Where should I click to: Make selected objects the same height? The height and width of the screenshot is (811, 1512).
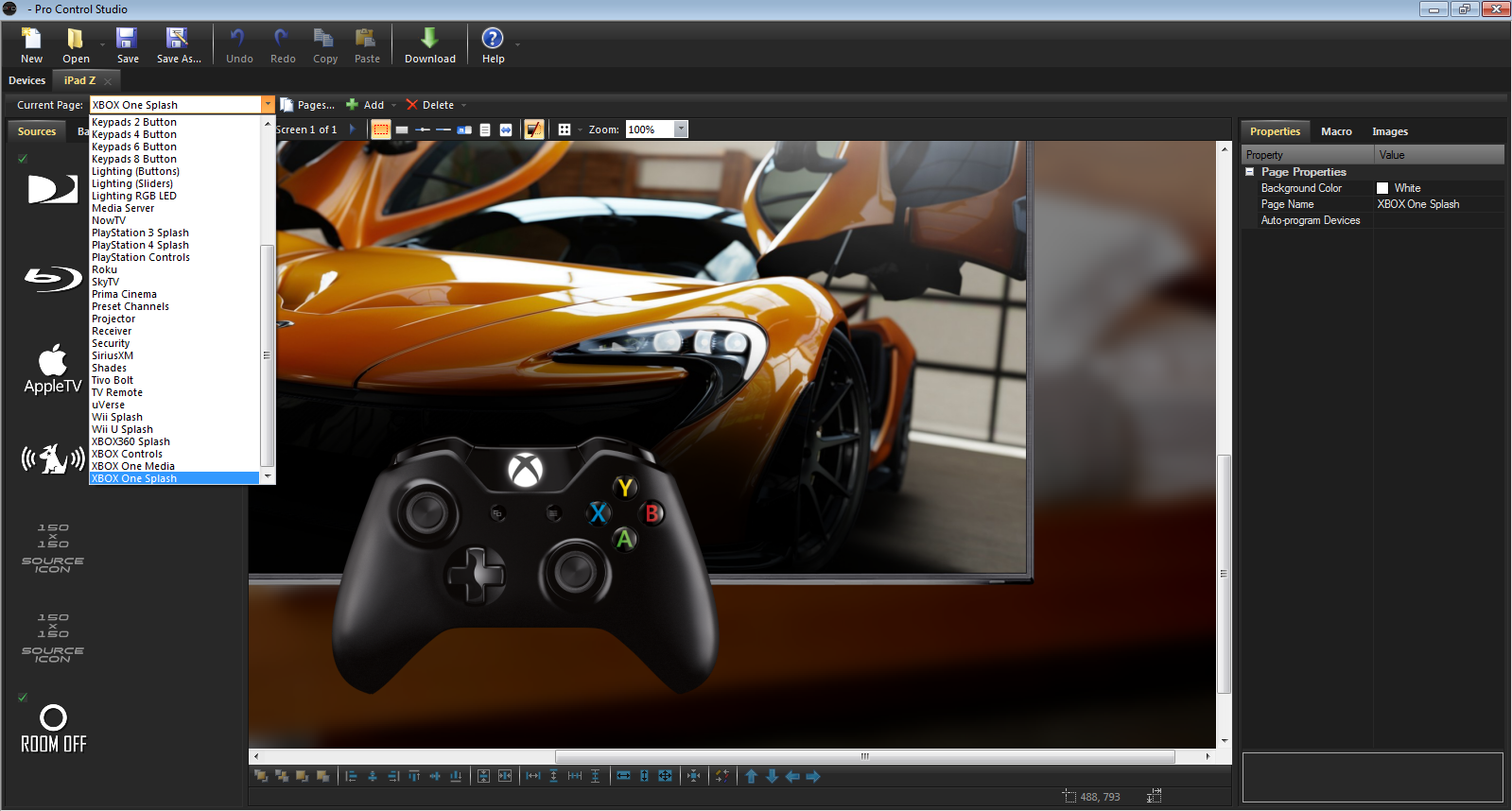pyautogui.click(x=644, y=776)
